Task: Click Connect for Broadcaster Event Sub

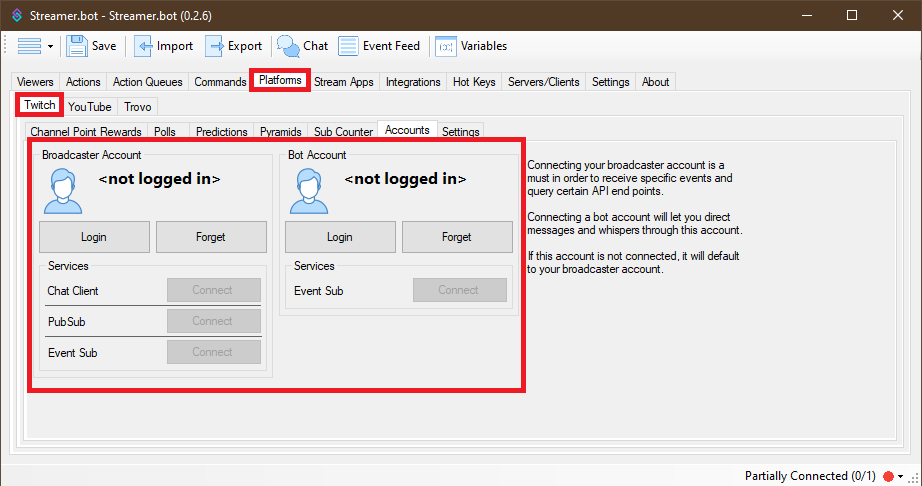Action: coord(213,352)
